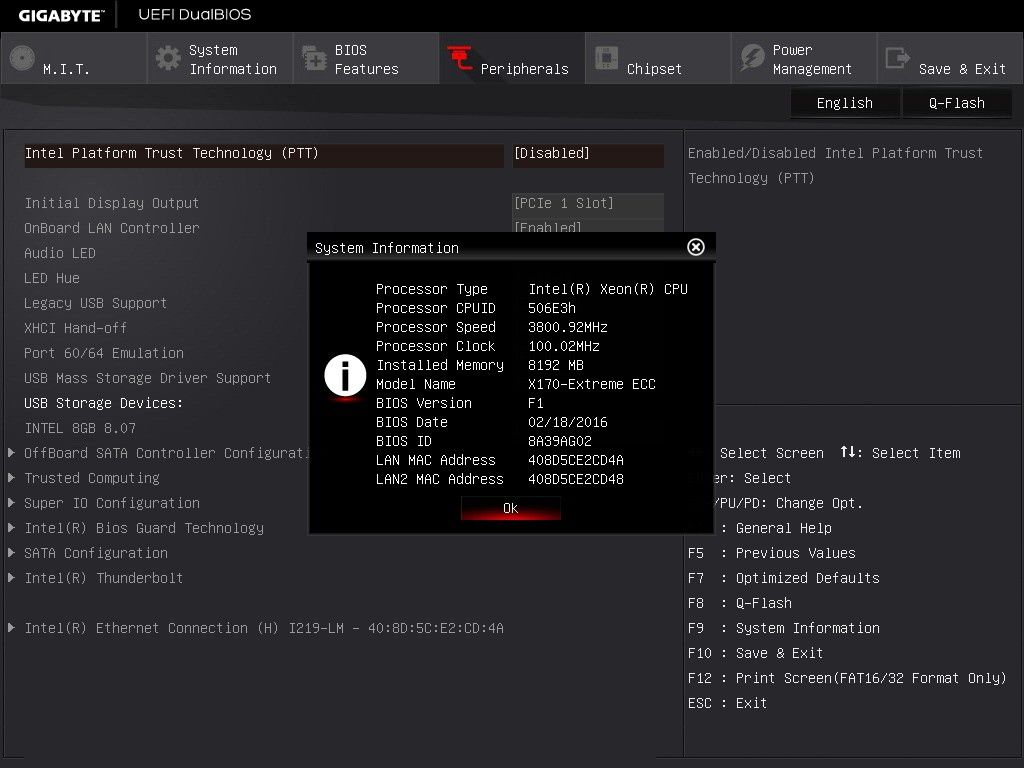
Task: Open the Chipset tab
Action: [x=658, y=59]
